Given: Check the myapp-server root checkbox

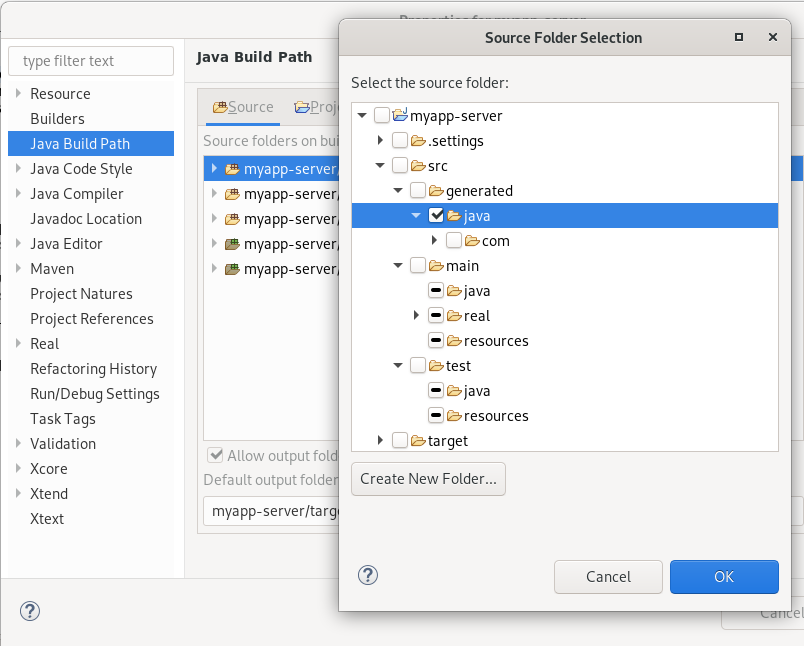Looking at the screenshot, I should tap(382, 115).
